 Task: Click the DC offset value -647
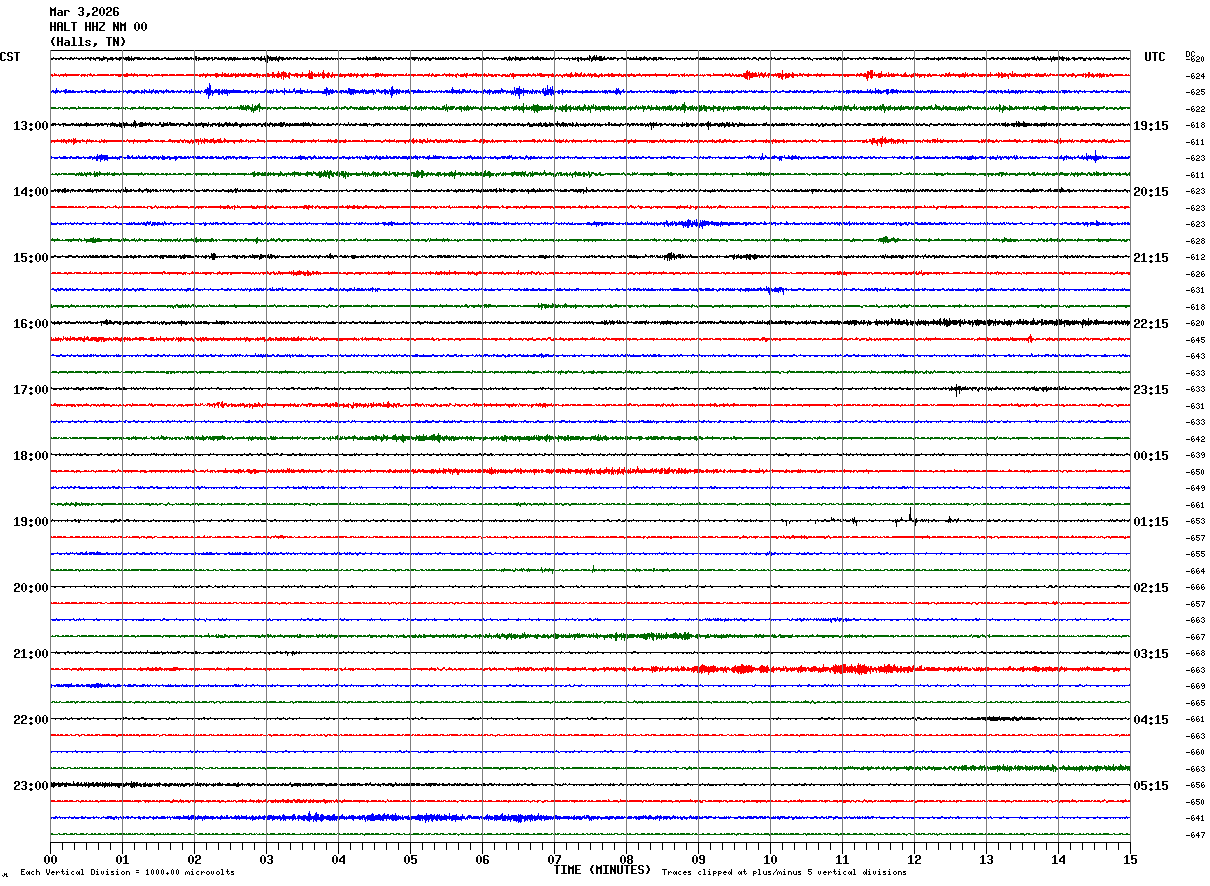(1195, 835)
